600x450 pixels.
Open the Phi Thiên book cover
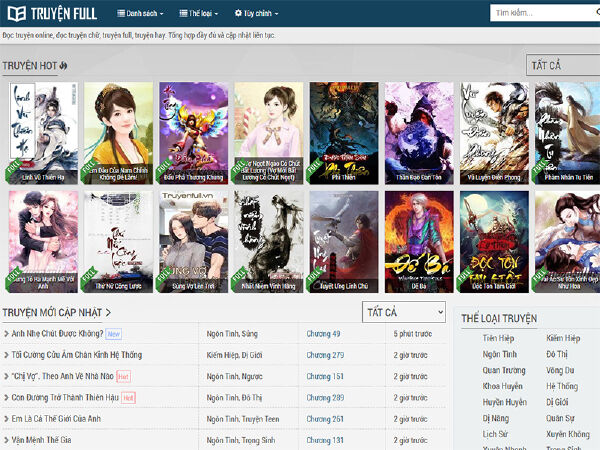click(x=344, y=133)
